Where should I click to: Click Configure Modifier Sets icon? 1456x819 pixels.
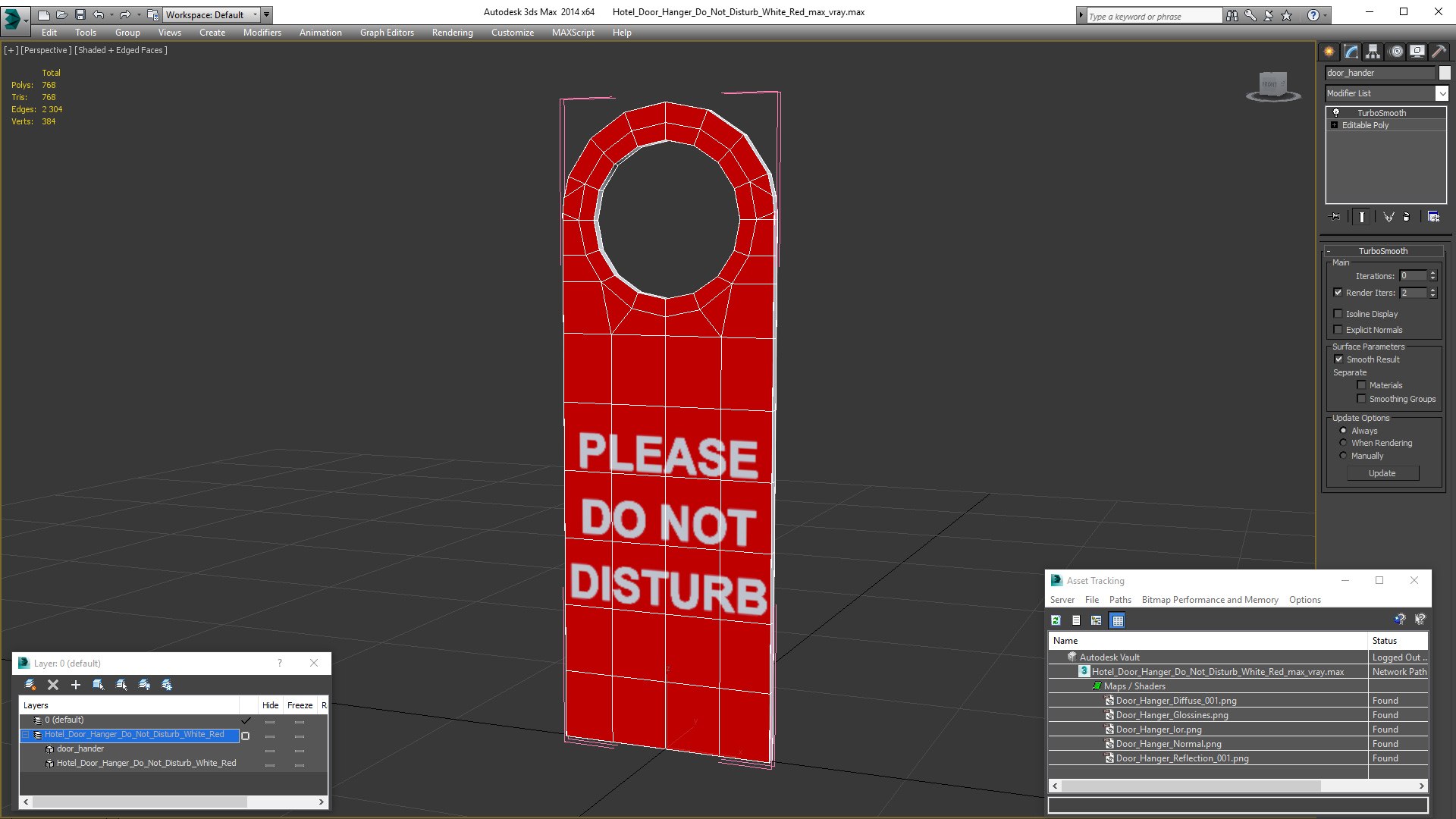1433,217
